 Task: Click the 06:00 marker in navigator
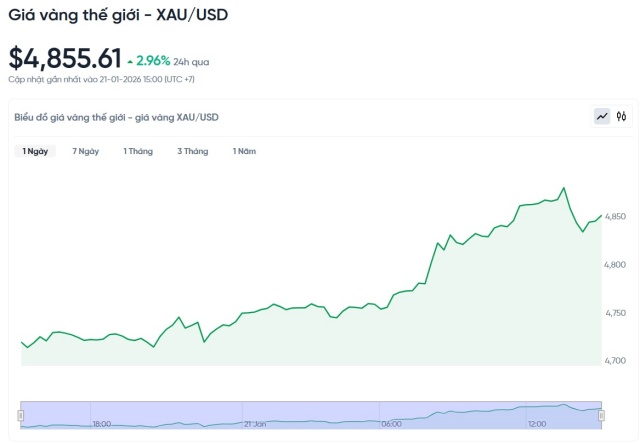point(391,424)
